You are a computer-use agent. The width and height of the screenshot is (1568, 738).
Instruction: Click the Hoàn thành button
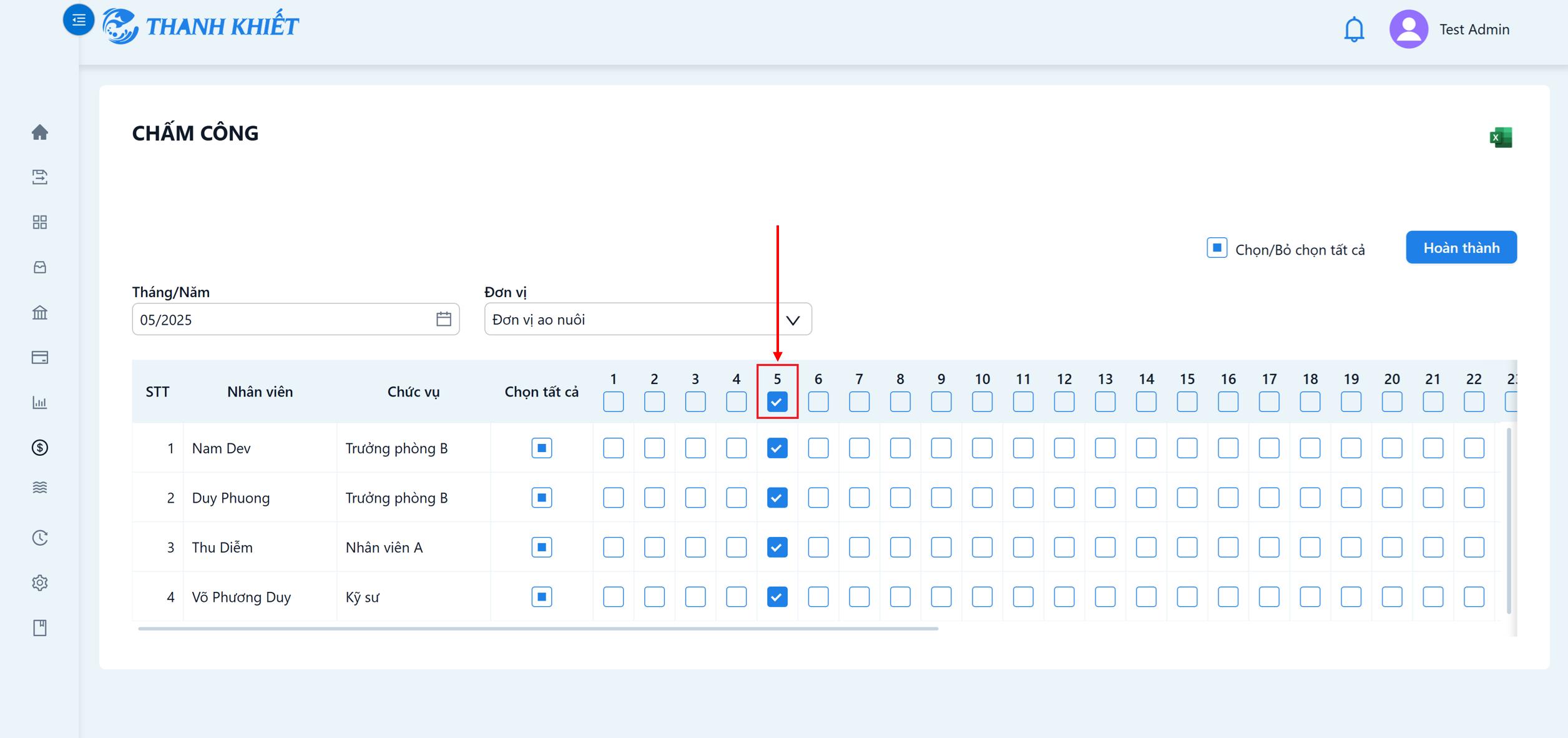(x=1461, y=248)
